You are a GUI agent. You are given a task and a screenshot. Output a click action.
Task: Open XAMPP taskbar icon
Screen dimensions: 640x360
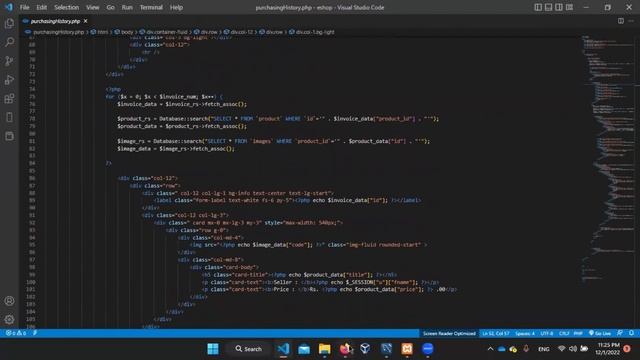click(x=407, y=349)
